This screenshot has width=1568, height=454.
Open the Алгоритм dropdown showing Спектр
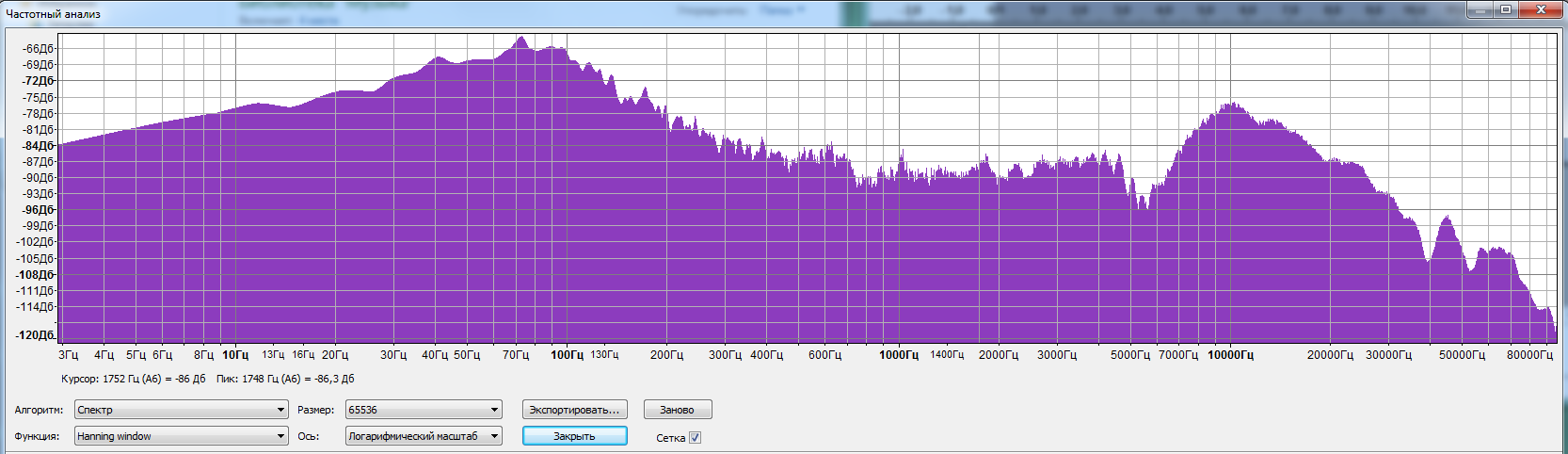182,410
